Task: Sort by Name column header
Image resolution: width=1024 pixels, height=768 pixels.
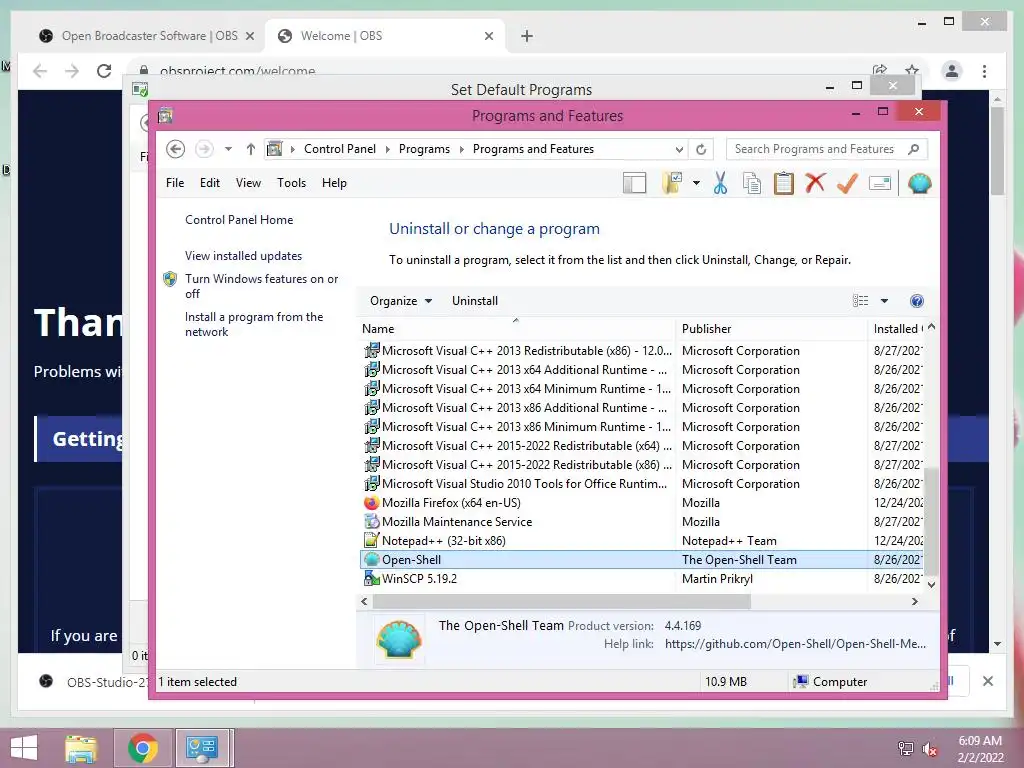Action: pos(516,328)
